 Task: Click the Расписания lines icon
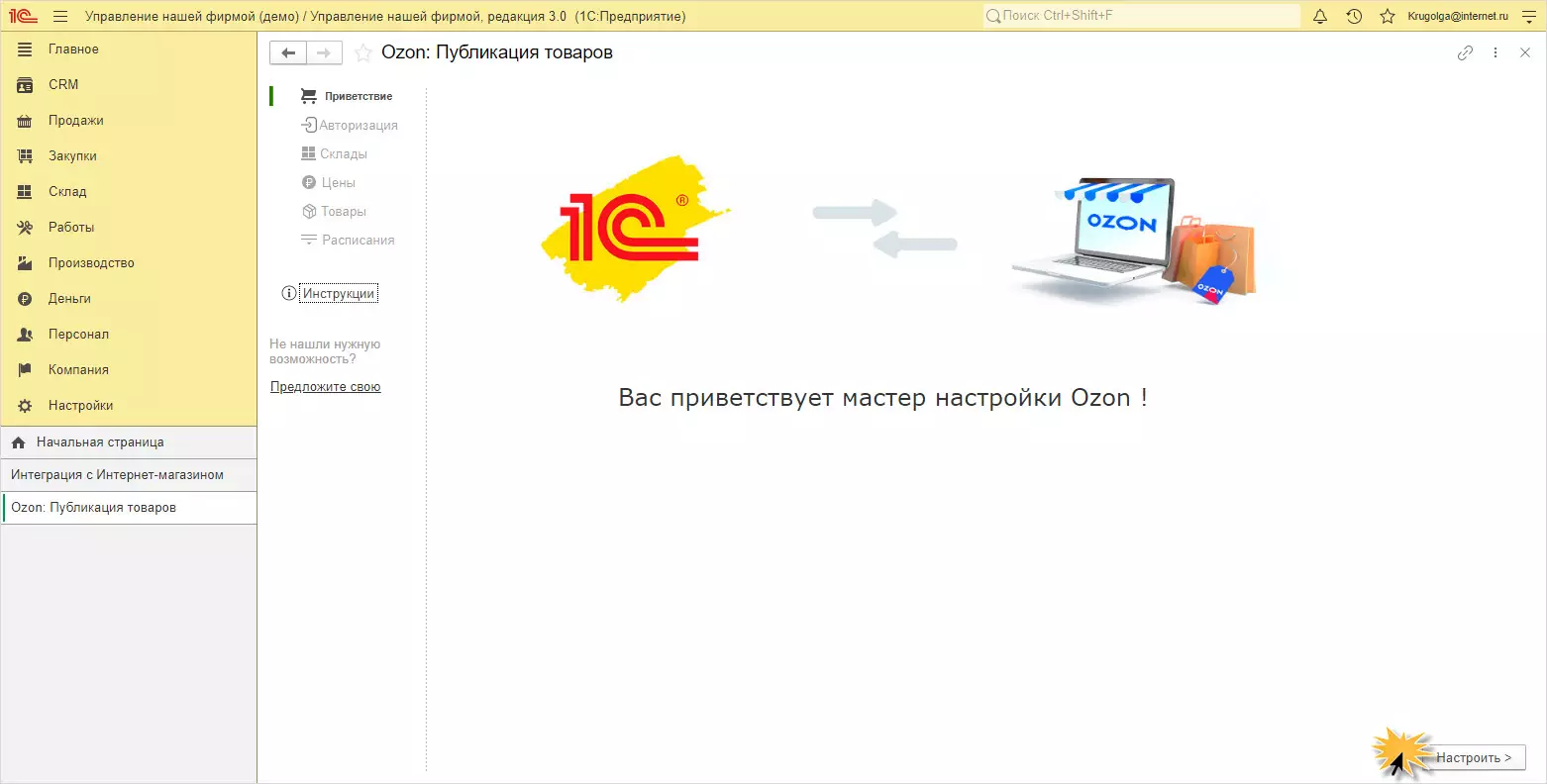[x=309, y=241]
